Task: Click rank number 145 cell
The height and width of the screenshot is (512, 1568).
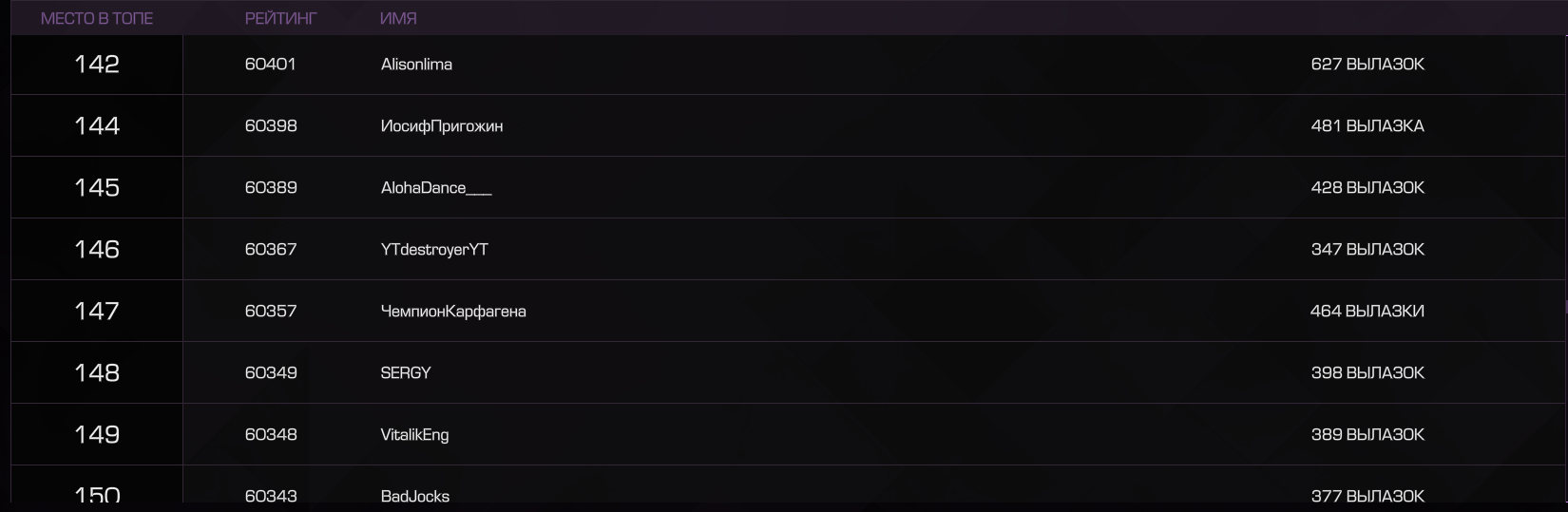Action: click(97, 188)
